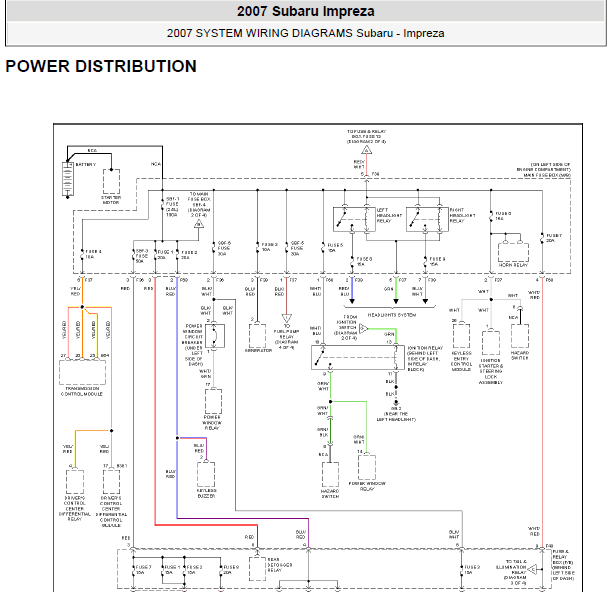608x592 pixels.
Task: Click the POWER DISTRIBUTION heading
Action: pos(101,66)
